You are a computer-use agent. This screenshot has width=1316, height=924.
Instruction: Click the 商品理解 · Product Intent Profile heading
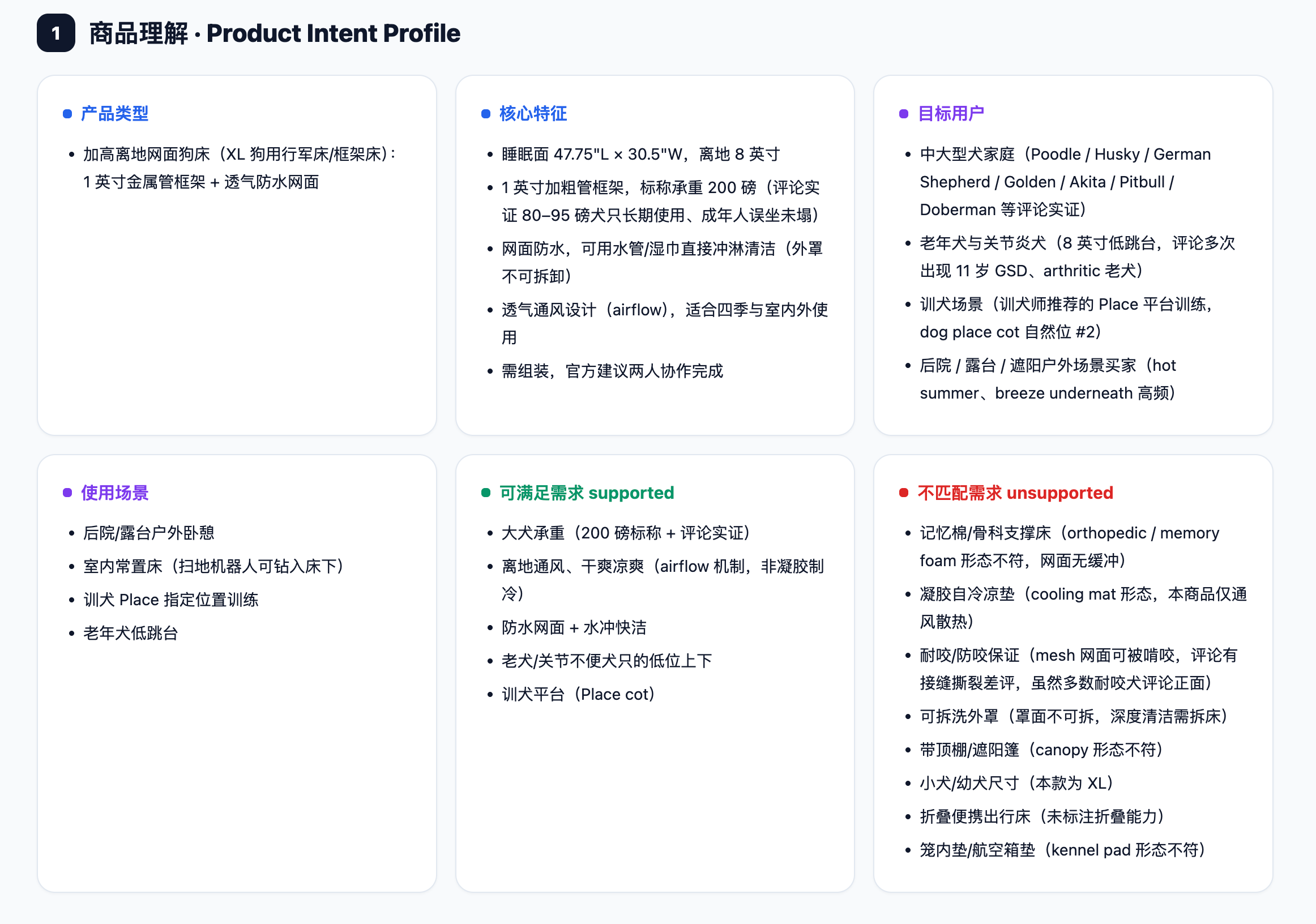tap(275, 33)
